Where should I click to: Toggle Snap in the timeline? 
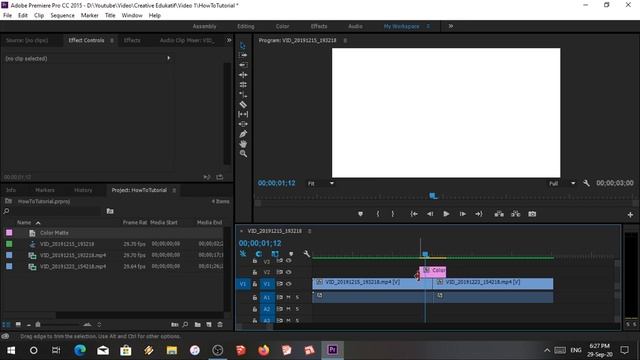[x=258, y=254]
